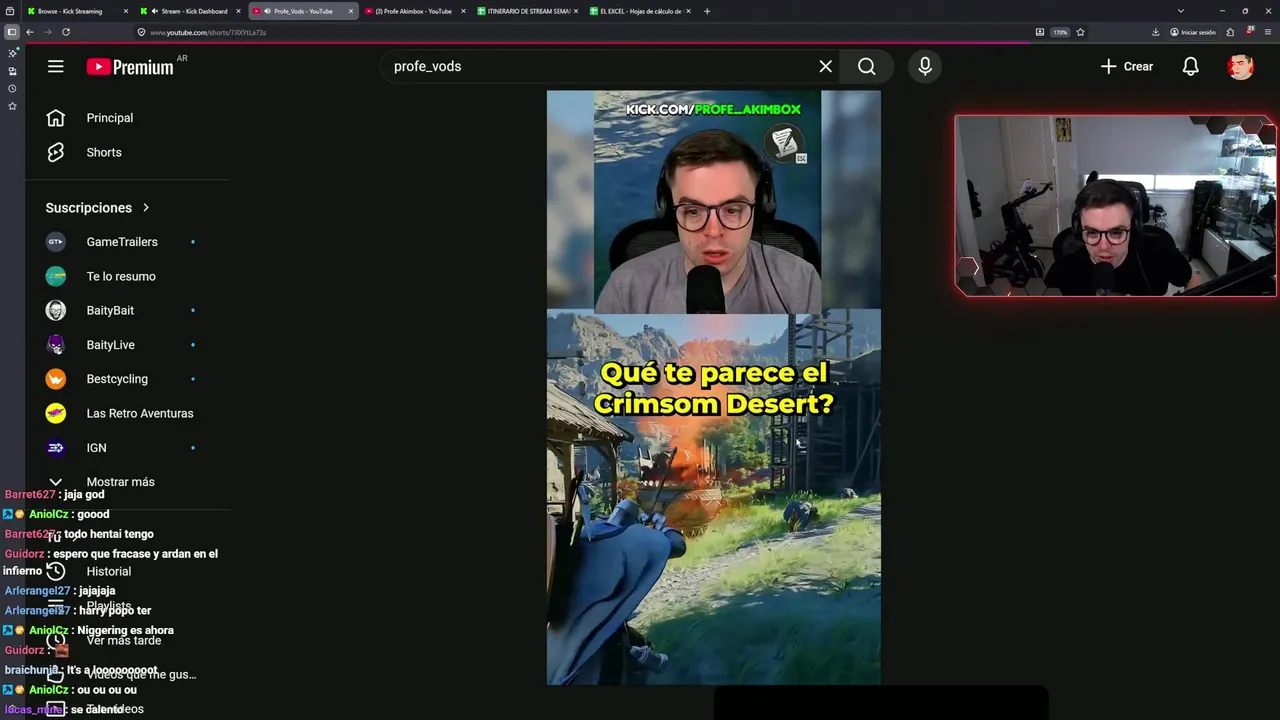Expand Mostrar más subscriptions

(x=120, y=482)
